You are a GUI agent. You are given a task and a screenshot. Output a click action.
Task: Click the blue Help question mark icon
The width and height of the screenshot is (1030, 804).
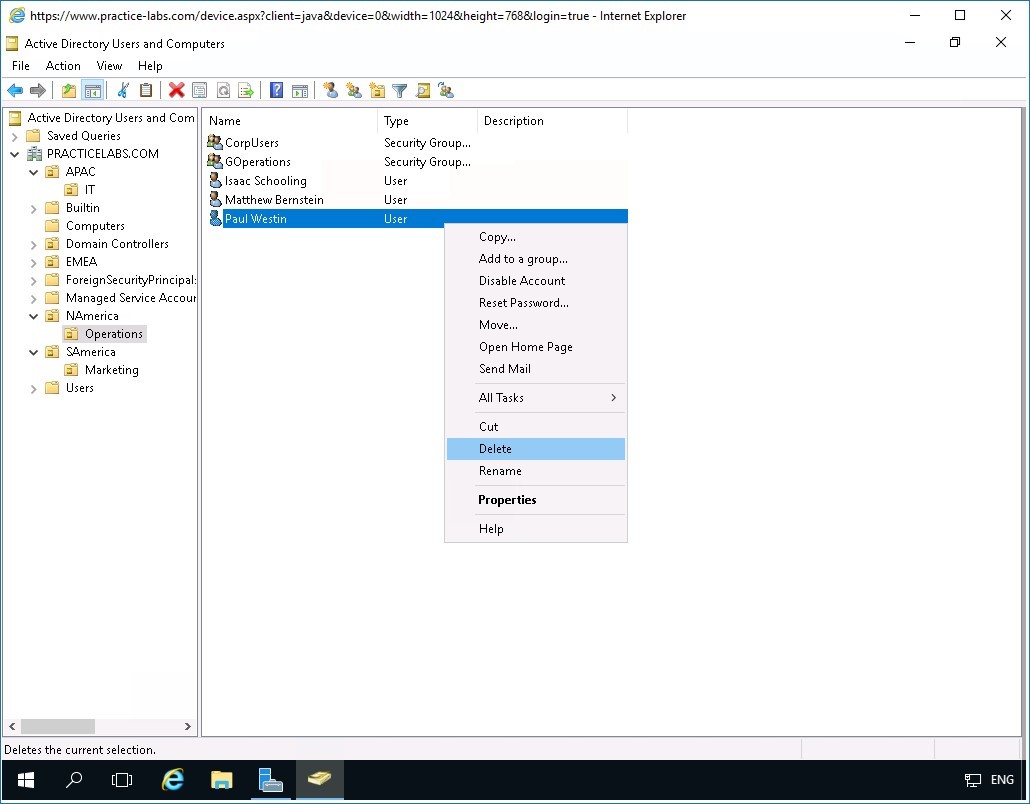[x=277, y=90]
